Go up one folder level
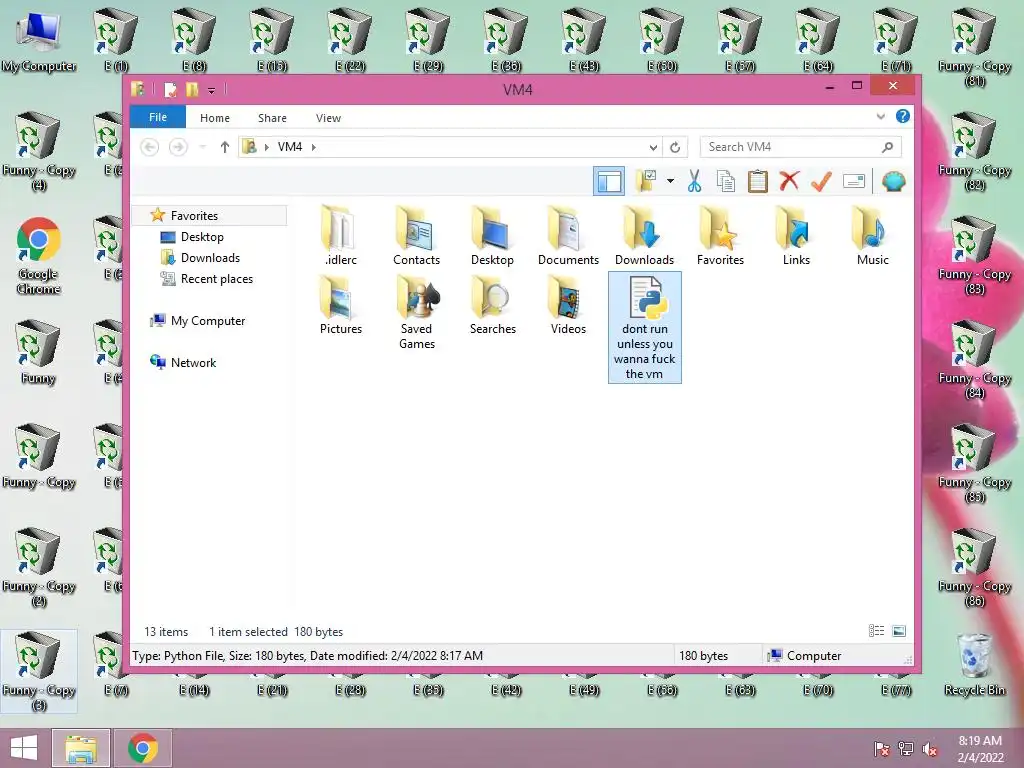Viewport: 1024px width, 768px height. pyautogui.click(x=225, y=147)
